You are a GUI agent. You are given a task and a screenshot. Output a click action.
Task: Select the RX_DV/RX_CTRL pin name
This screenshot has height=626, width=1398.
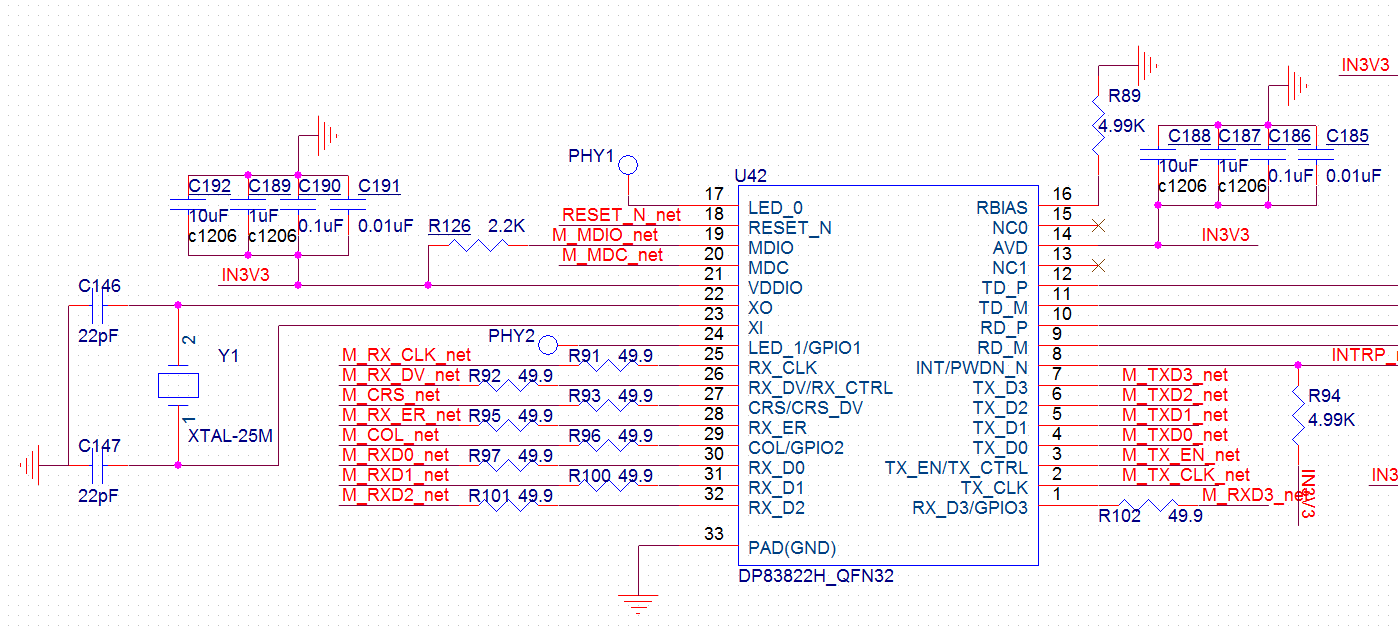(820, 388)
